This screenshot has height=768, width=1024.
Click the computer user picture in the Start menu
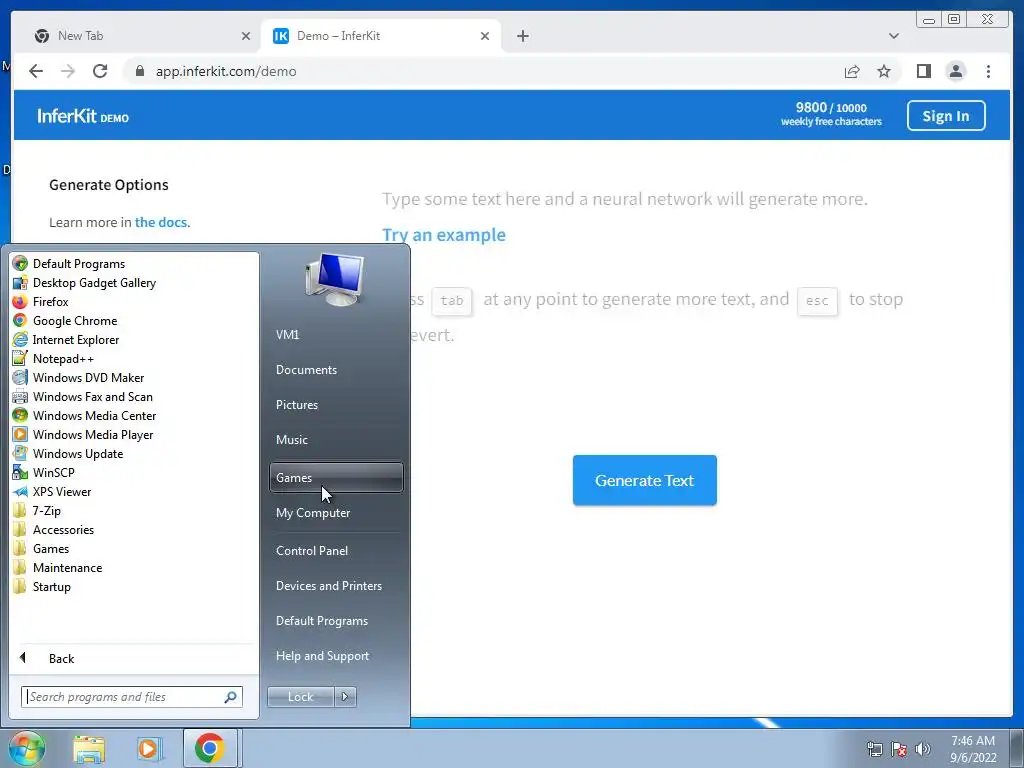334,280
